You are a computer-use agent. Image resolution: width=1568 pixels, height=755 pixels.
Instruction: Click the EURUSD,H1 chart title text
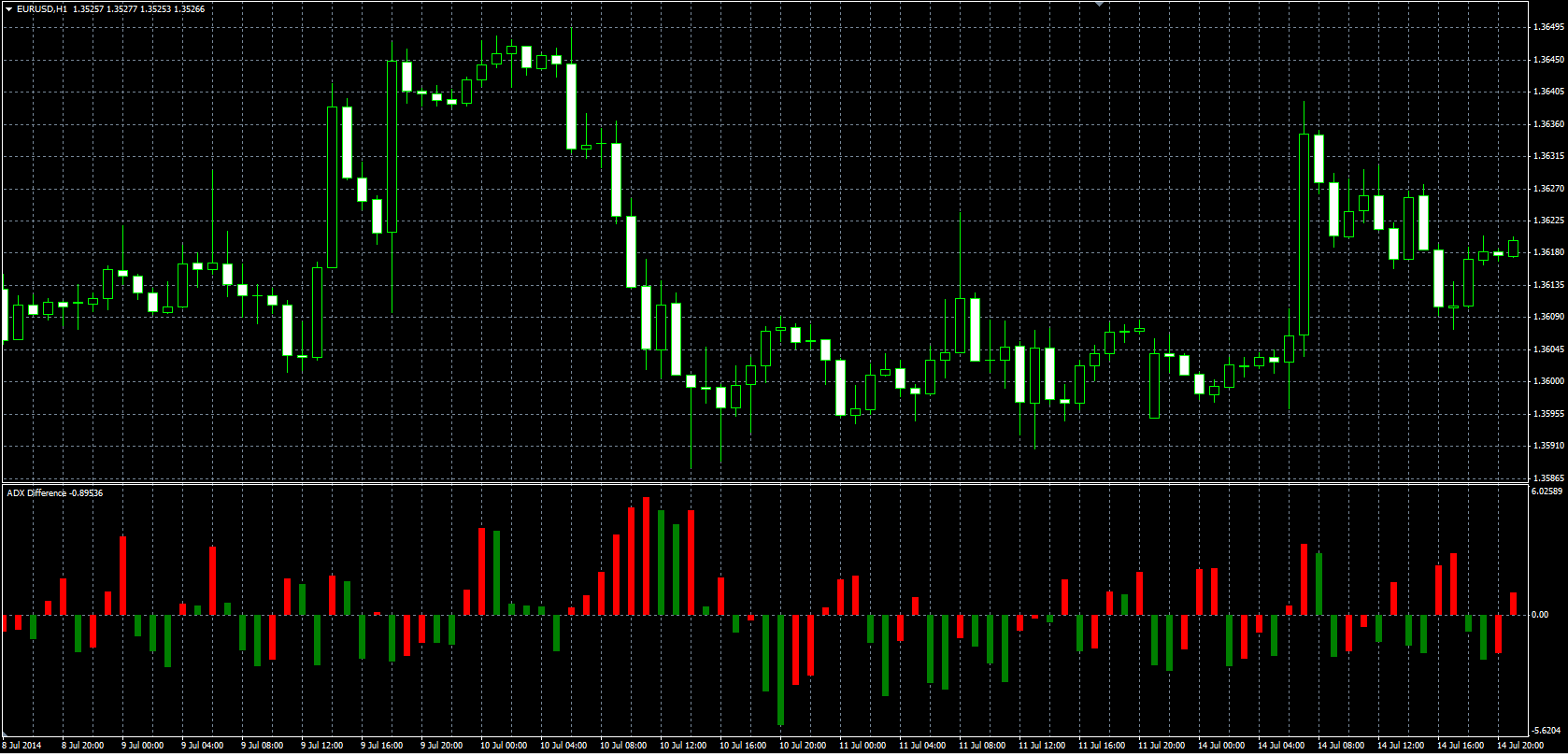click(x=42, y=9)
